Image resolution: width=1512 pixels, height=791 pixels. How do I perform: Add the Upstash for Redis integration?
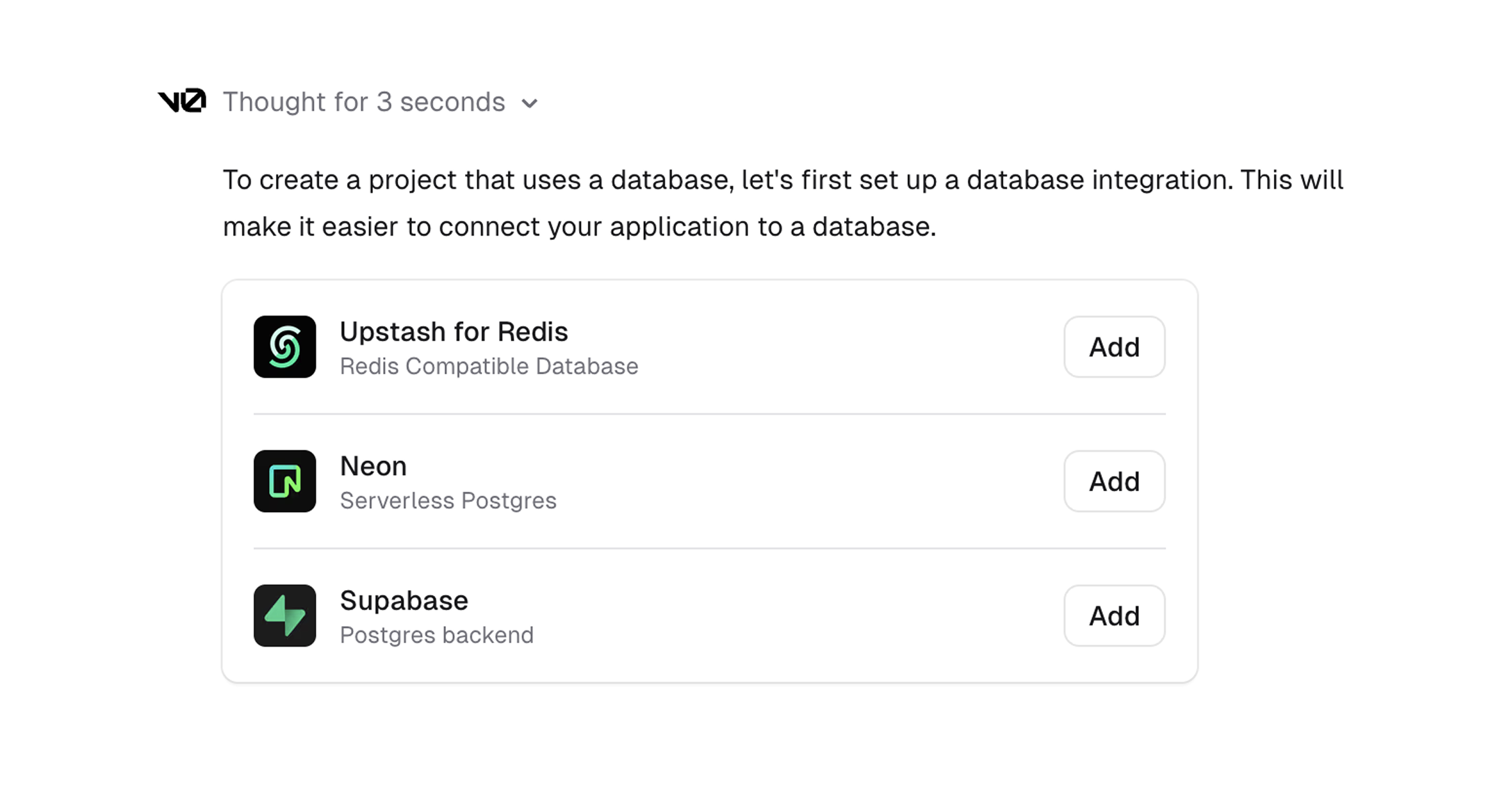(x=1114, y=347)
